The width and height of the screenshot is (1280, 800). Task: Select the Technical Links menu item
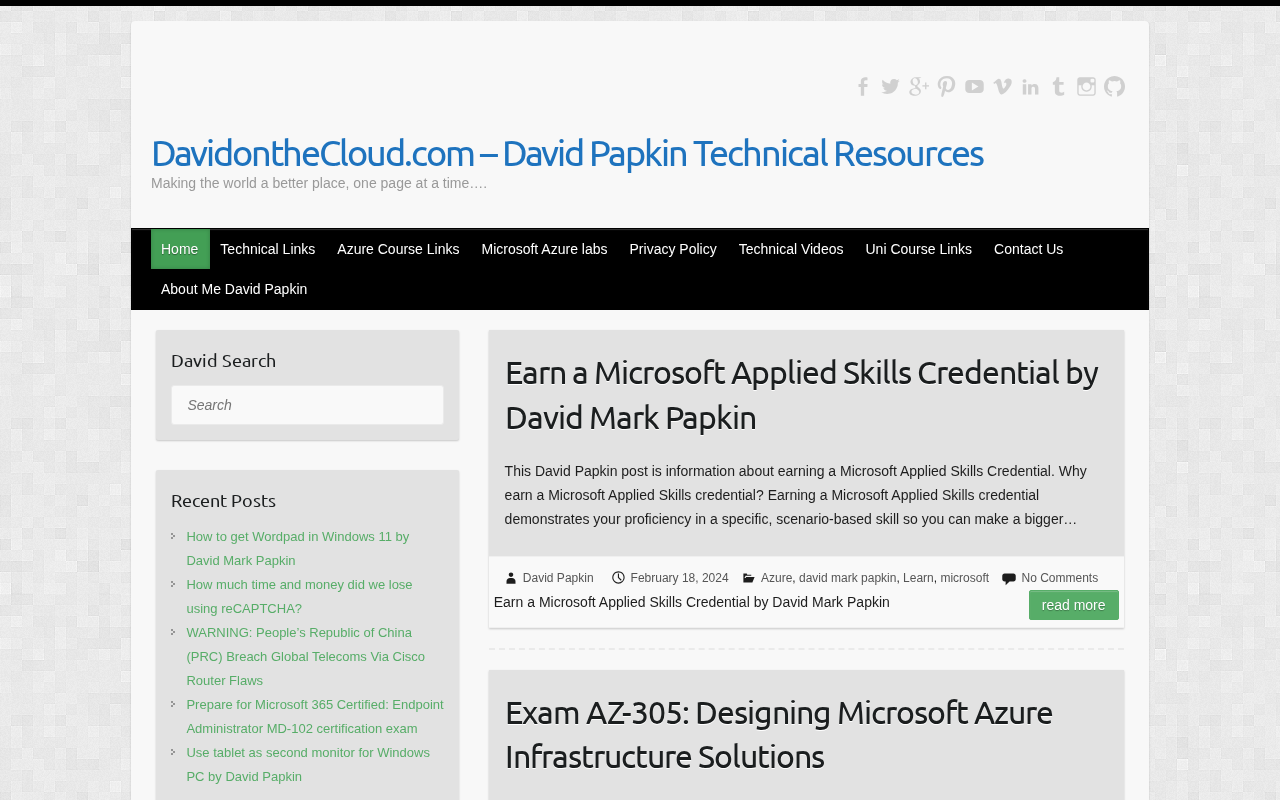click(268, 249)
